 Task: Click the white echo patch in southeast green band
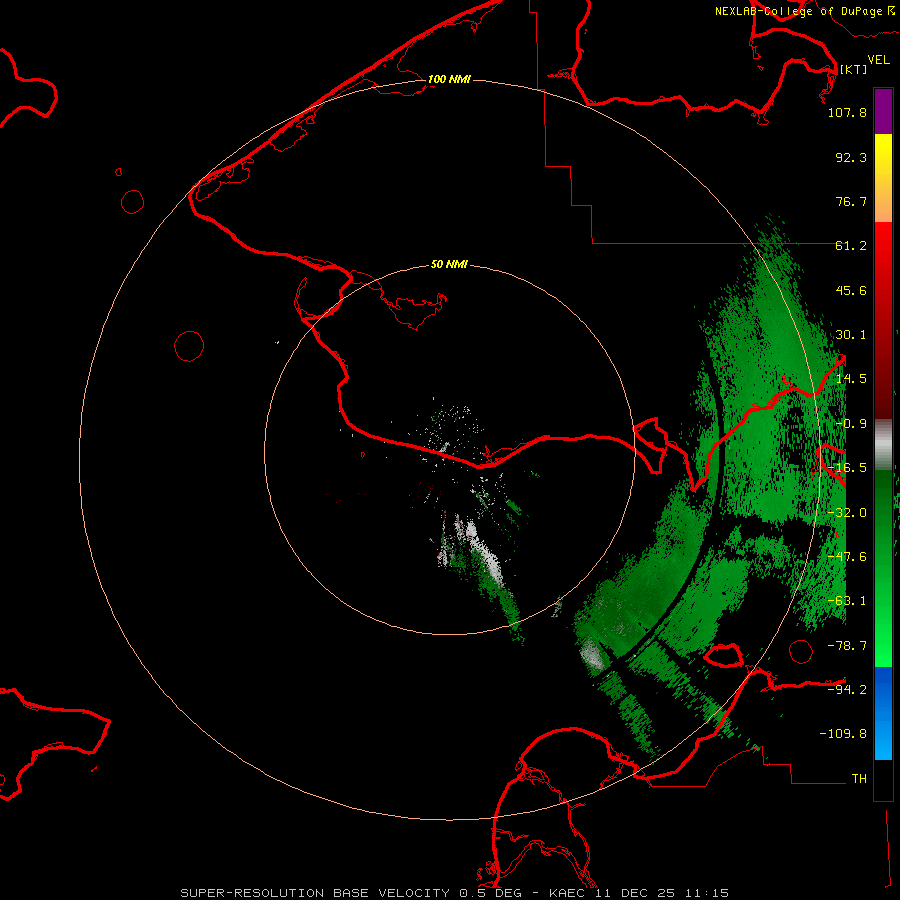click(592, 655)
